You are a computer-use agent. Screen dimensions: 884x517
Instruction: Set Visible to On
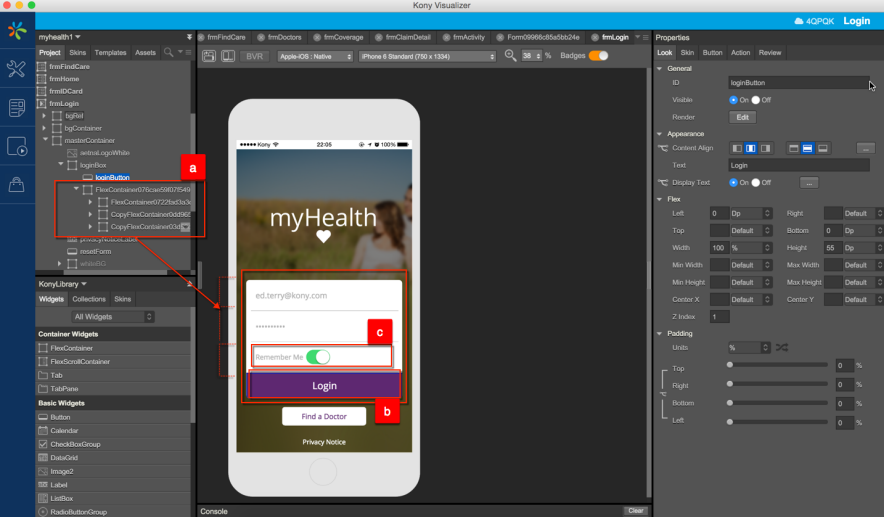pyautogui.click(x=733, y=100)
